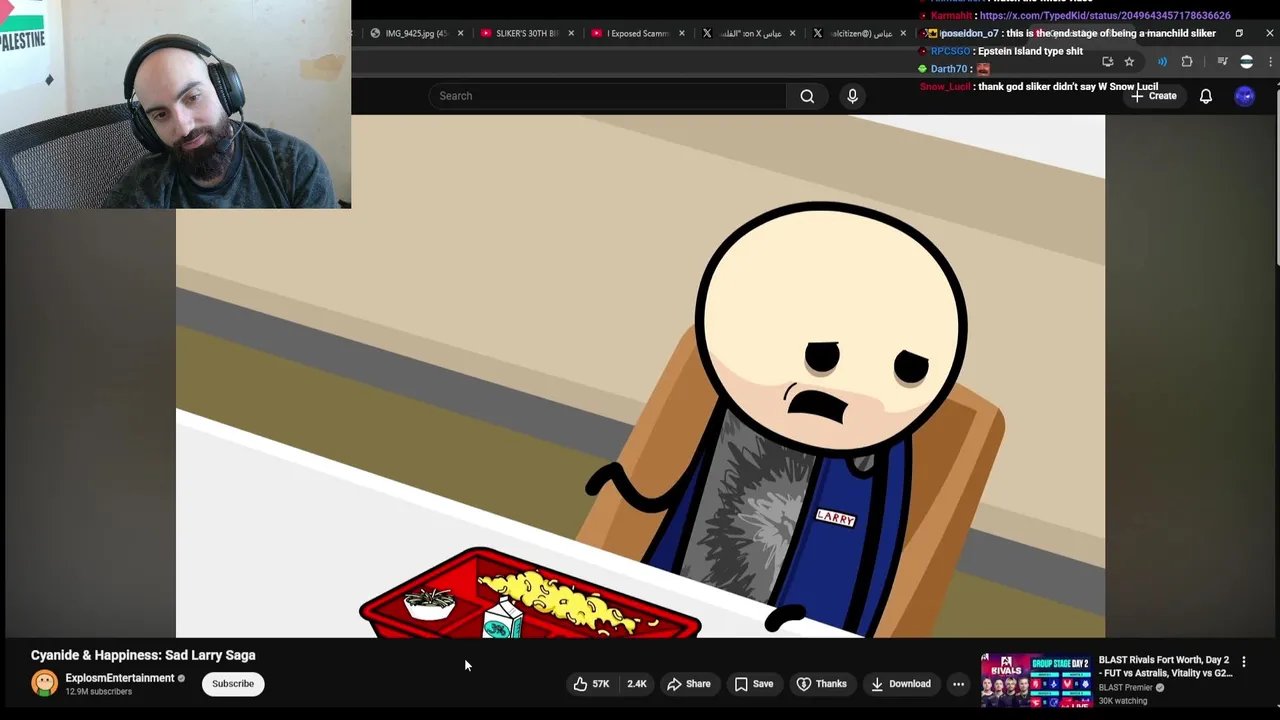Open the ExplosmEntertainment channel name link
Viewport: 1280px width, 720px height.
click(120, 678)
